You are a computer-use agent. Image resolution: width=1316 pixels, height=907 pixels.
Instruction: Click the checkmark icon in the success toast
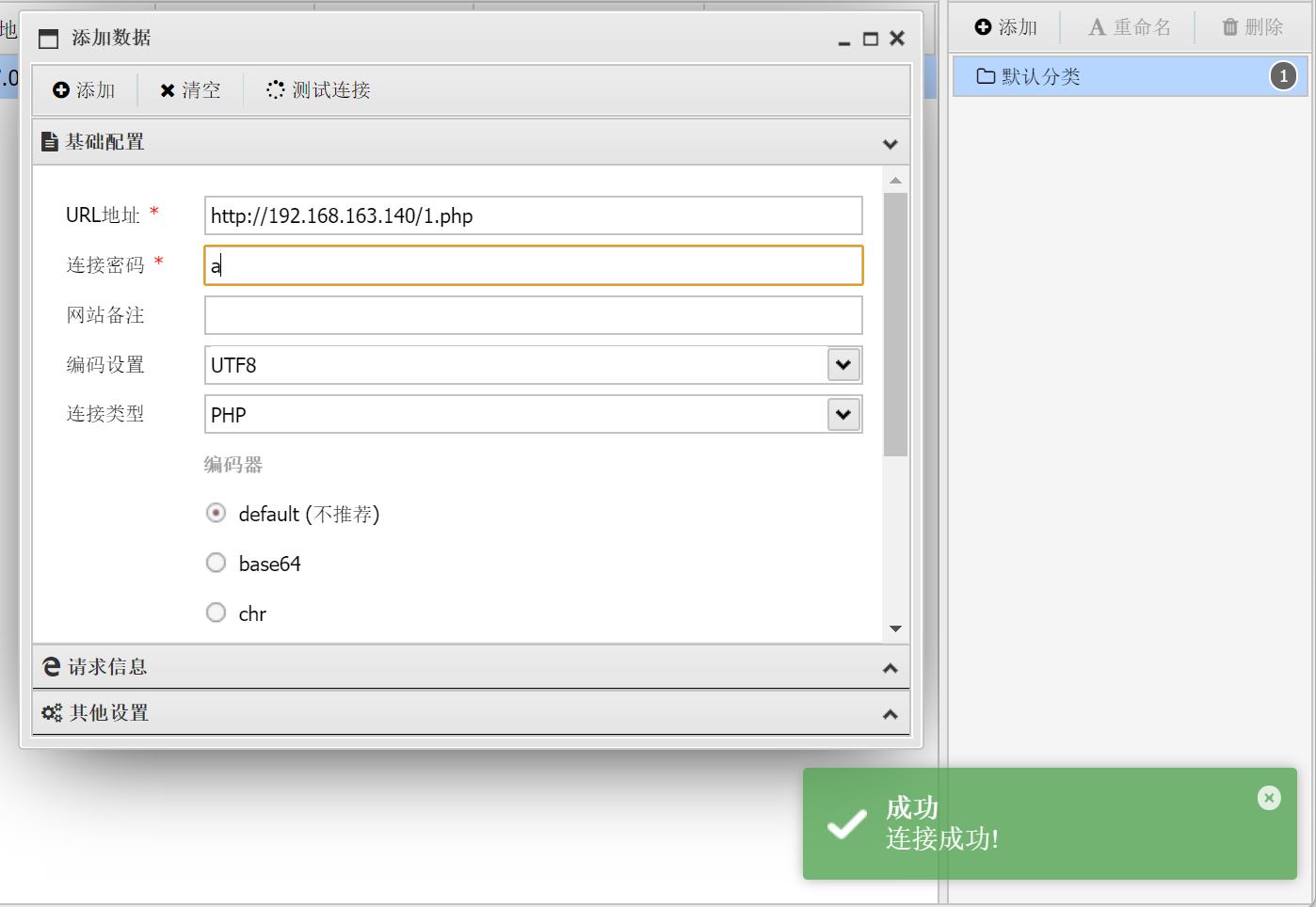coord(846,823)
